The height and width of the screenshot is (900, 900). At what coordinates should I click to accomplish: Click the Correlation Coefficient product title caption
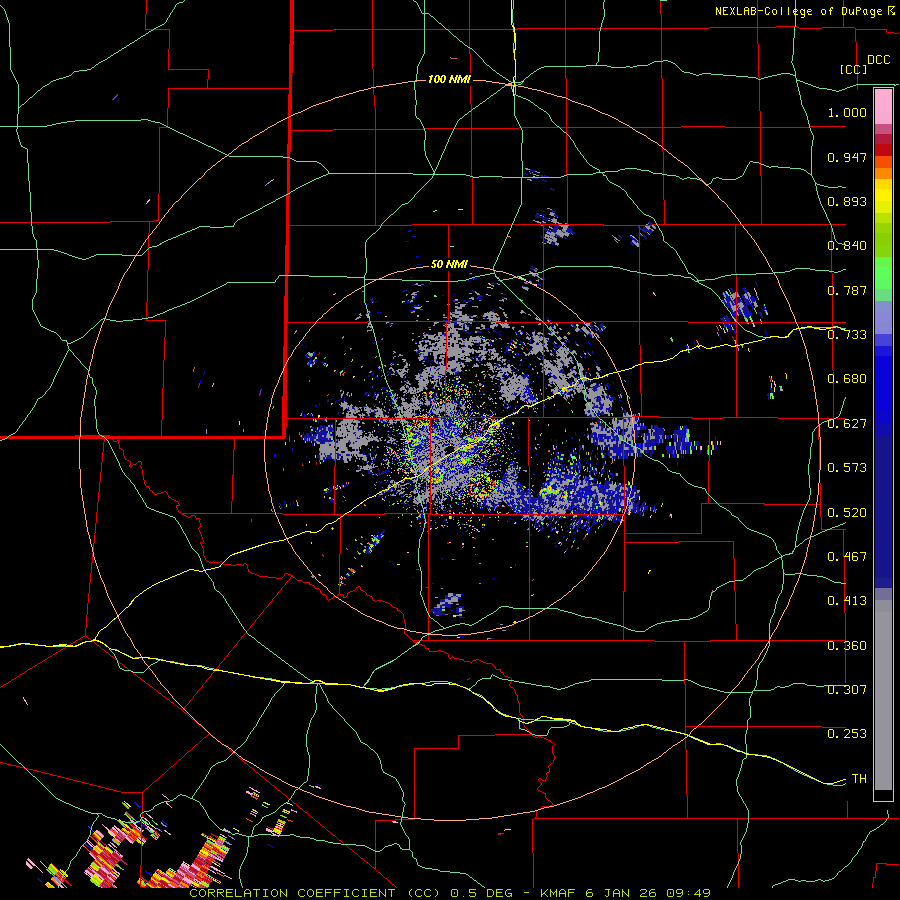(451, 893)
